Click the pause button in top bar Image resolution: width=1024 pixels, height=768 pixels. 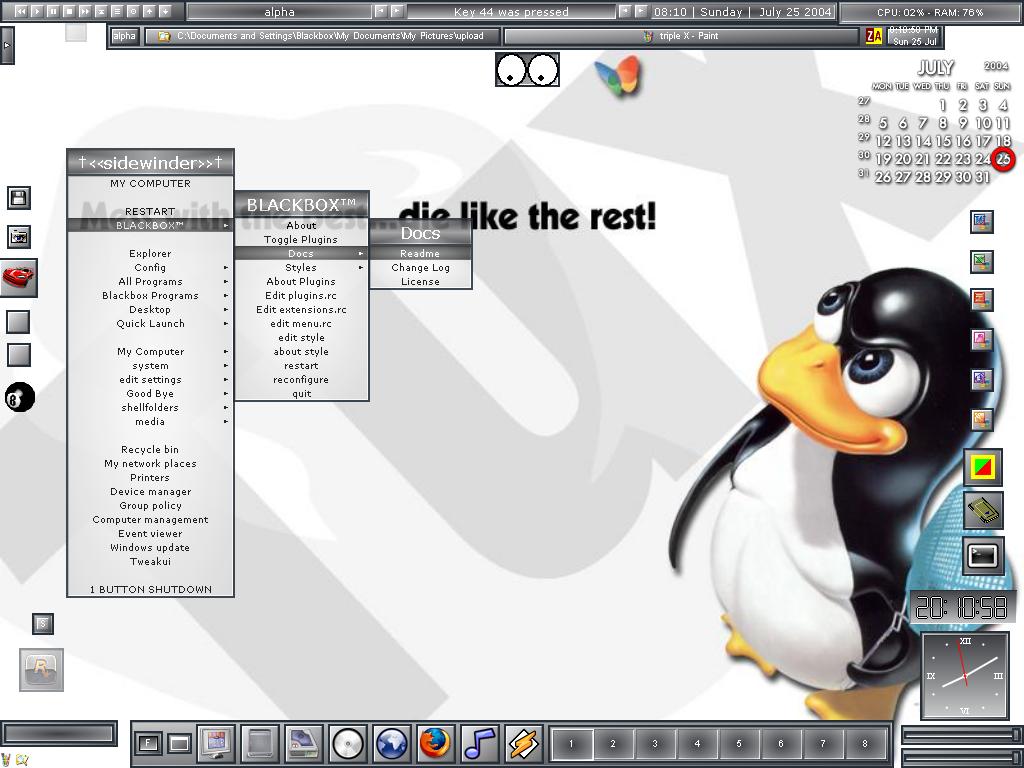pyautogui.click(x=52, y=11)
